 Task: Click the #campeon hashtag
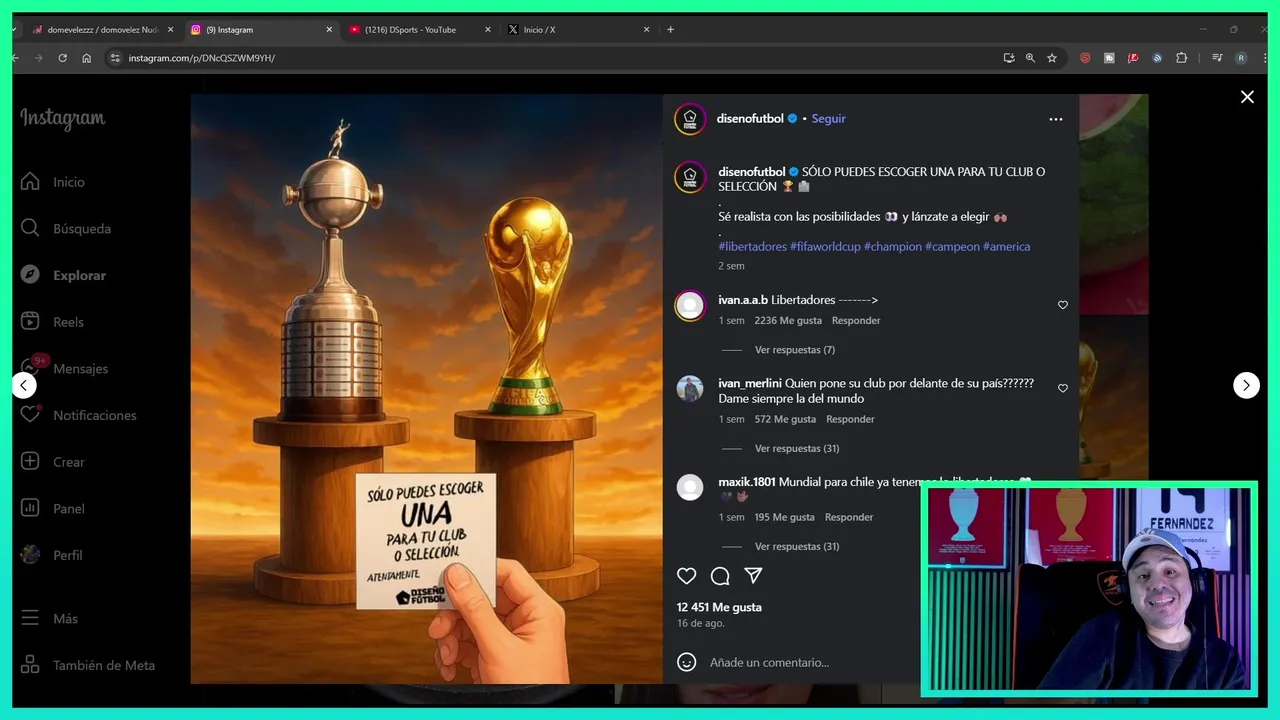tap(952, 247)
